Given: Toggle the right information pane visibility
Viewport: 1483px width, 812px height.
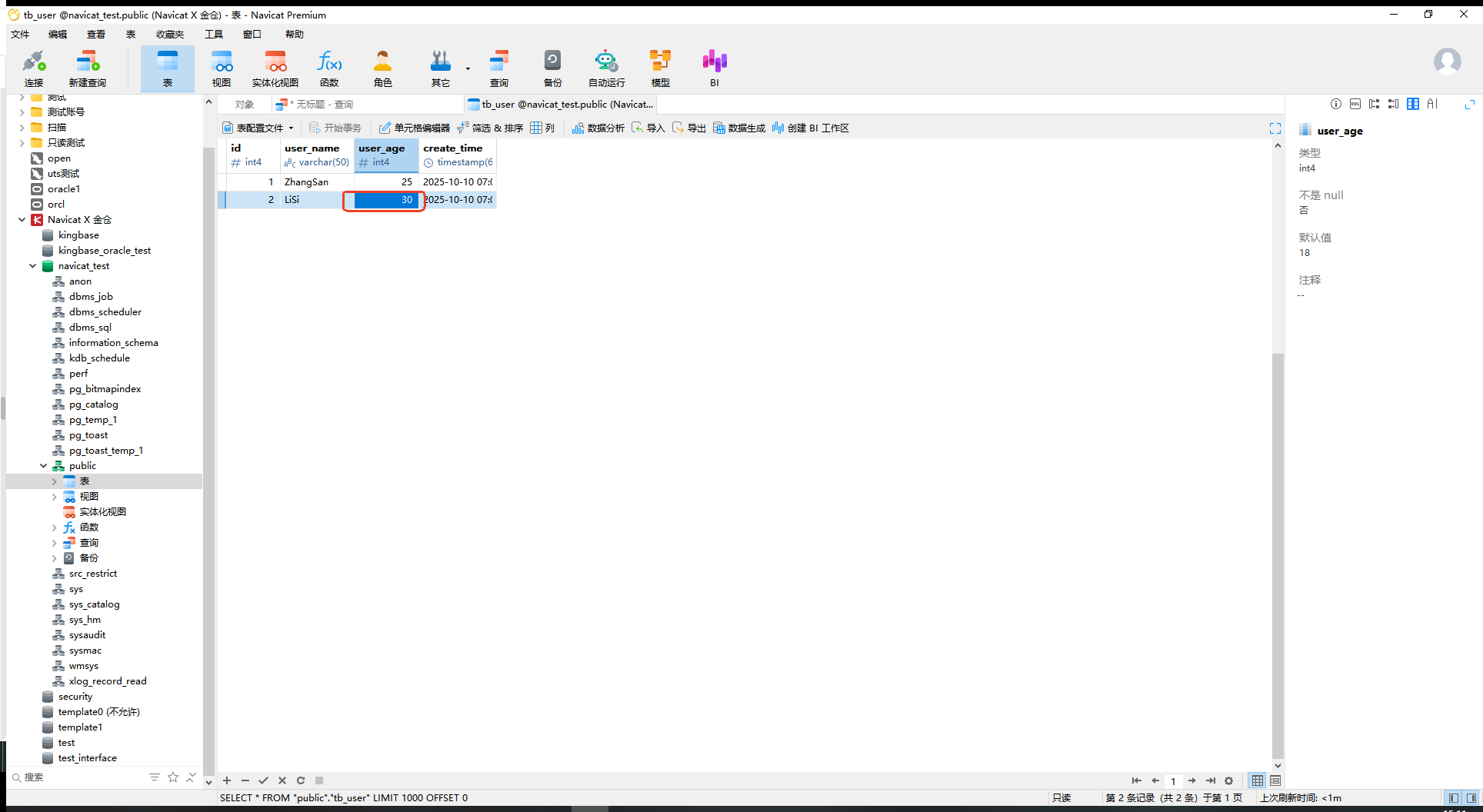Looking at the screenshot, I should (x=1471, y=798).
